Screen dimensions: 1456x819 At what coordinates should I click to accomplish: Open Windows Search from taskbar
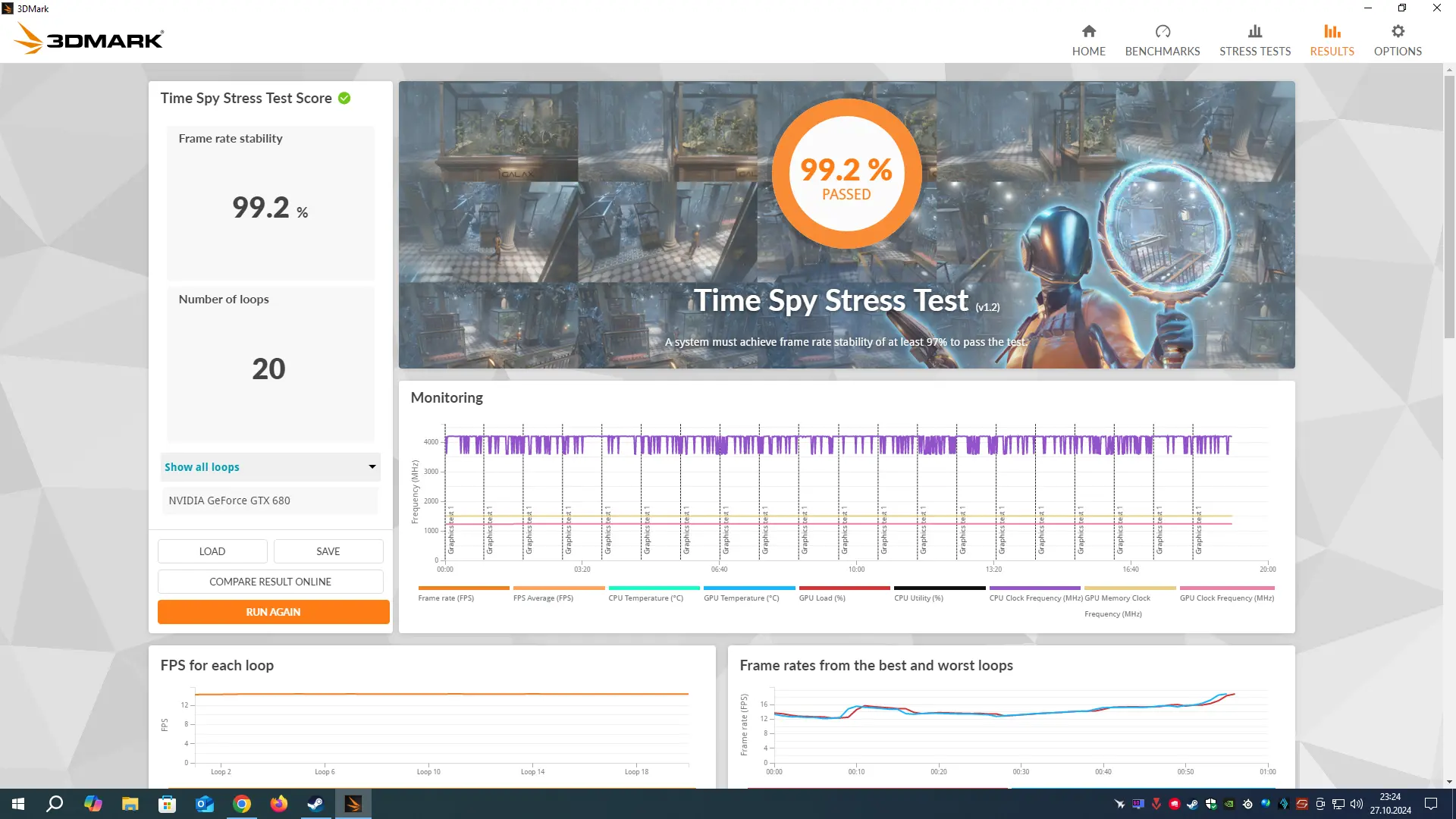coord(55,804)
